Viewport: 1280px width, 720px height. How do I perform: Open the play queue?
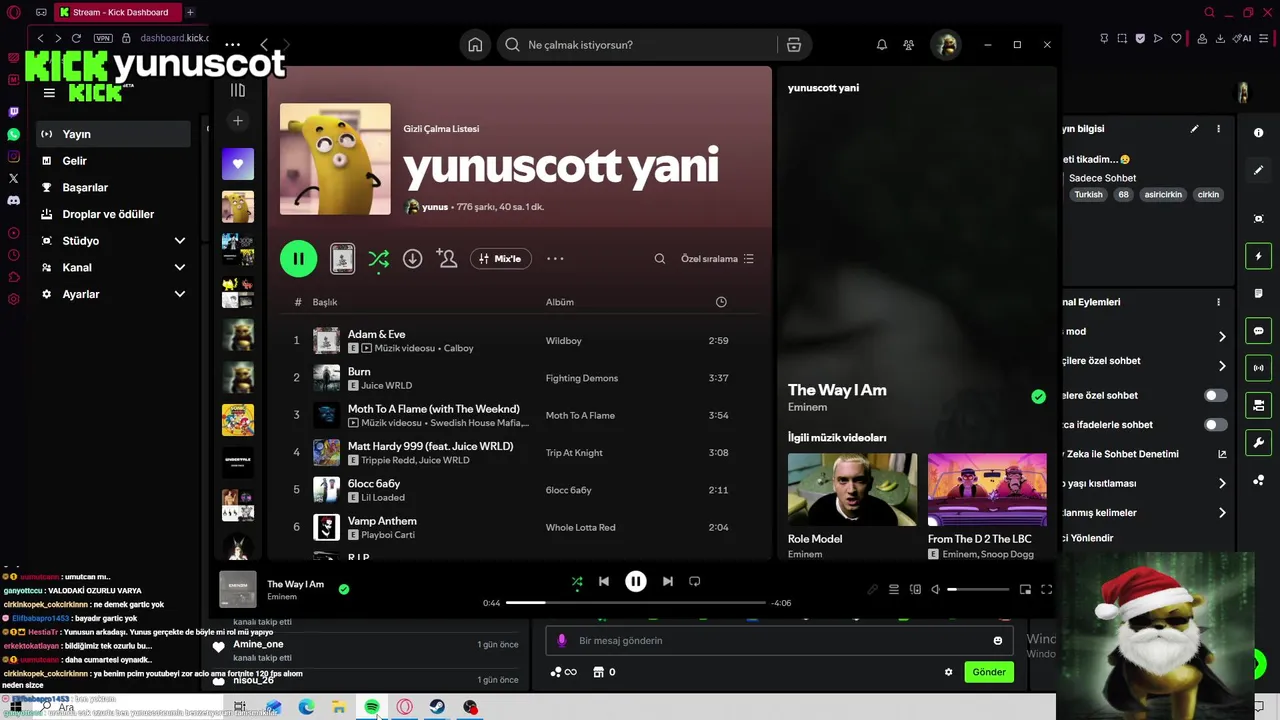[x=894, y=590]
